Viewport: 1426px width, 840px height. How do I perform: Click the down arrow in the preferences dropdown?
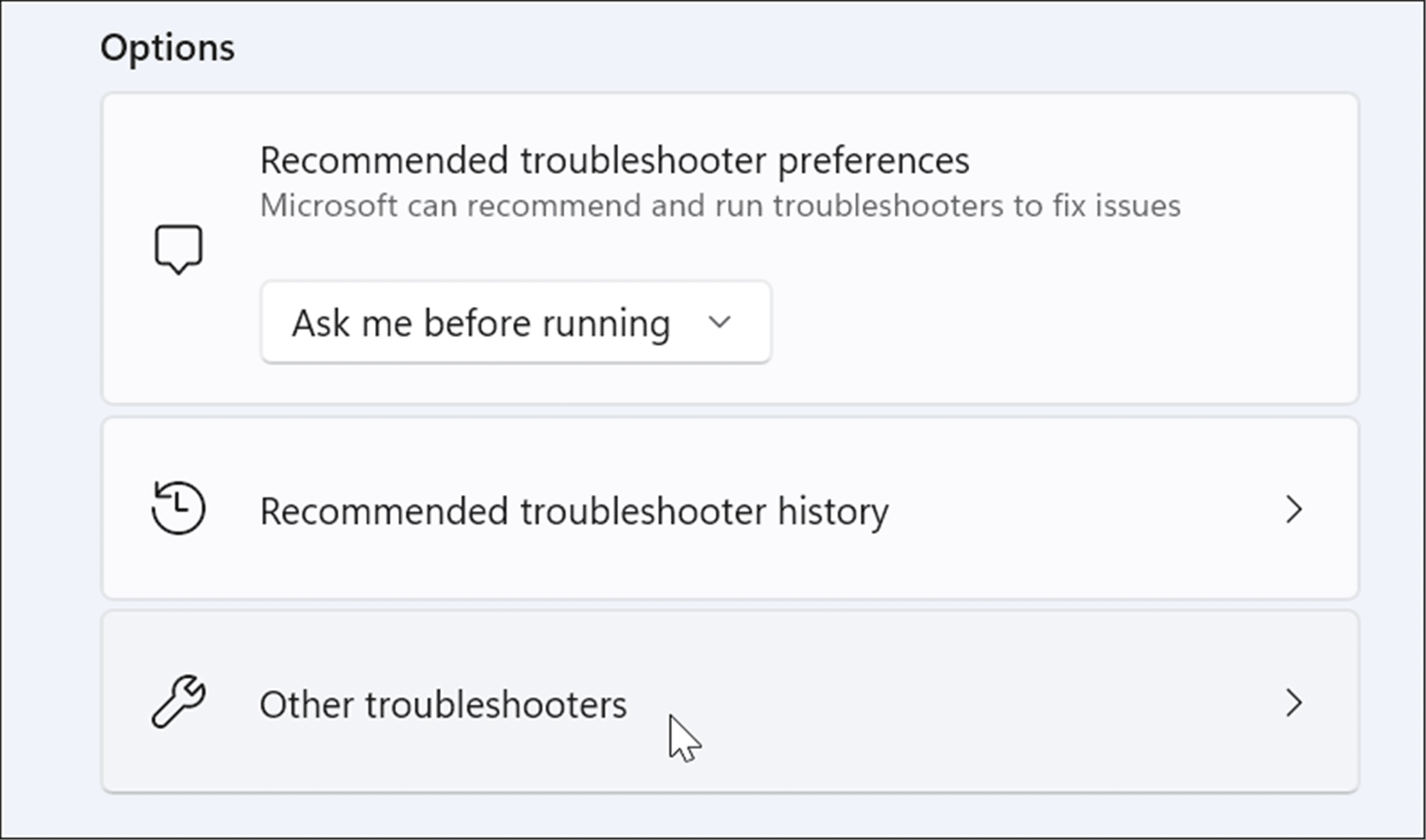[719, 322]
